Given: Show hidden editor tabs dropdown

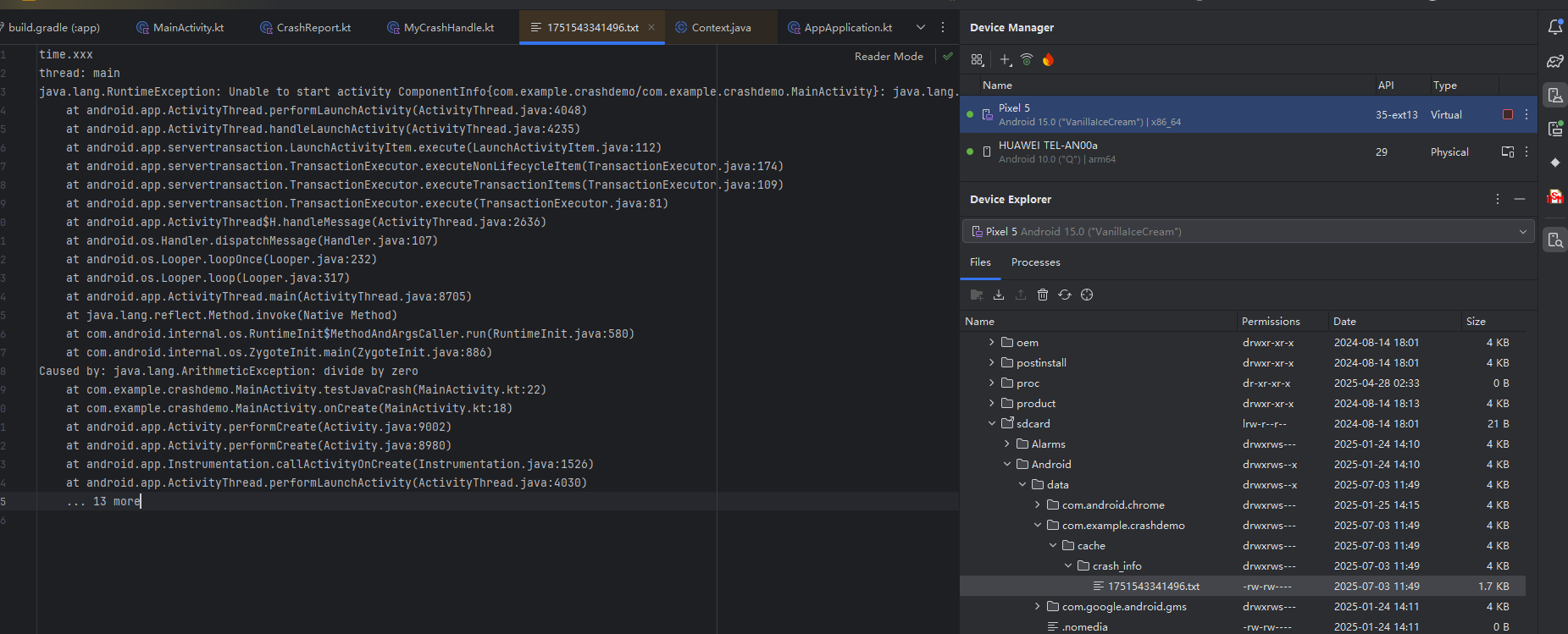Looking at the screenshot, I should point(921,27).
